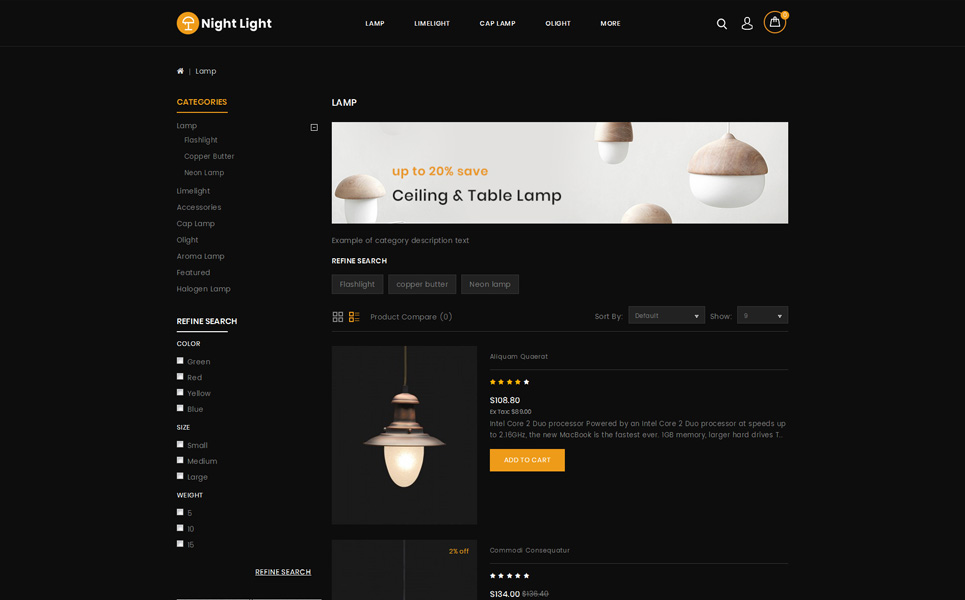Select Featured category in sidebar

[193, 273]
